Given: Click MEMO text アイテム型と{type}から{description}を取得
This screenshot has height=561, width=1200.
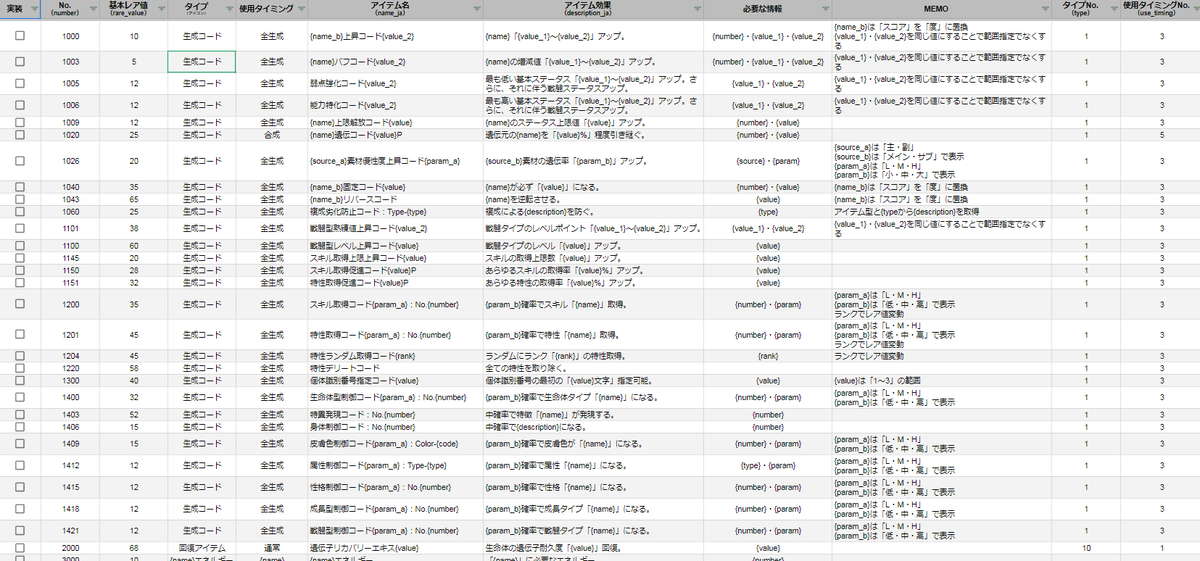Looking at the screenshot, I should click(x=906, y=211).
